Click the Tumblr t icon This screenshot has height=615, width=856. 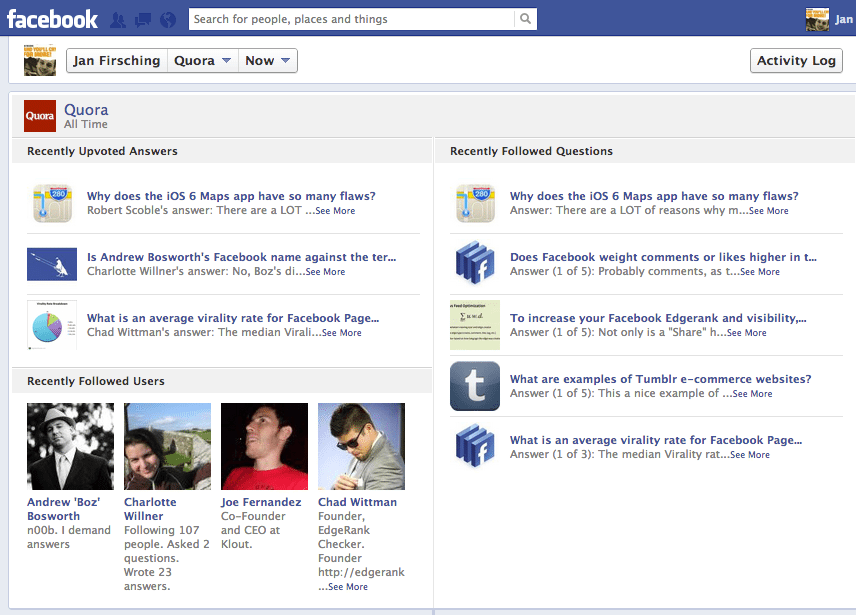coord(475,386)
